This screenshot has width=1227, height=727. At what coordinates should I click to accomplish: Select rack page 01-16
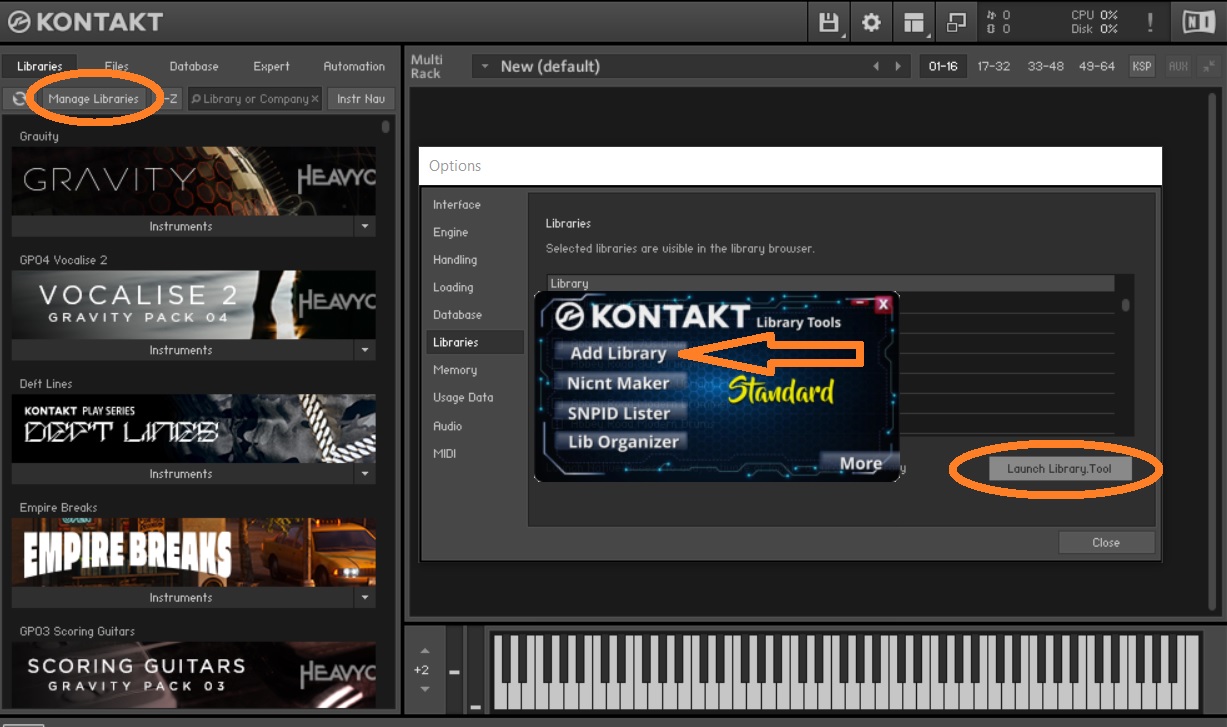943,66
